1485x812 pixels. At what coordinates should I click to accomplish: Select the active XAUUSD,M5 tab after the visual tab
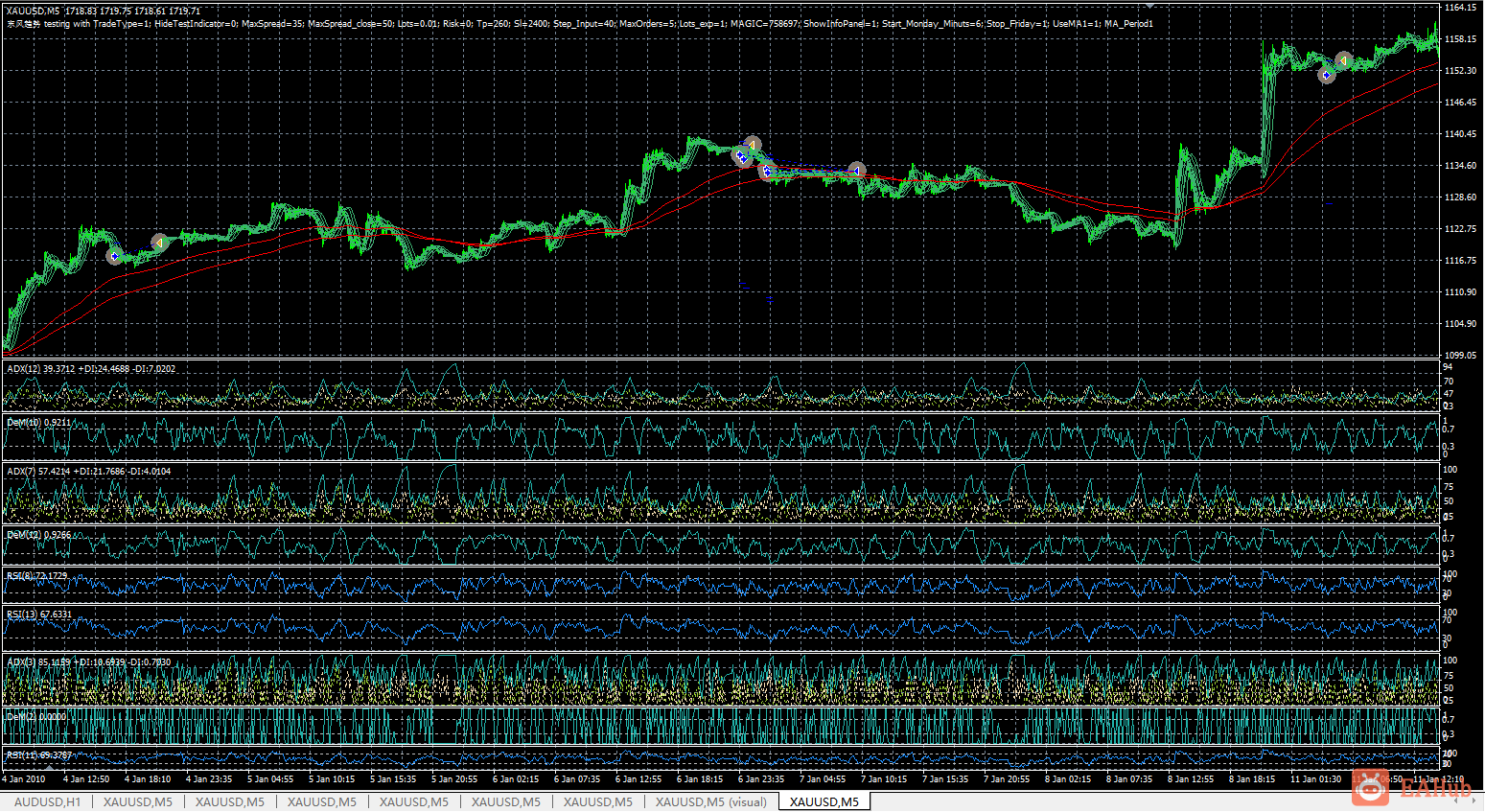point(824,801)
